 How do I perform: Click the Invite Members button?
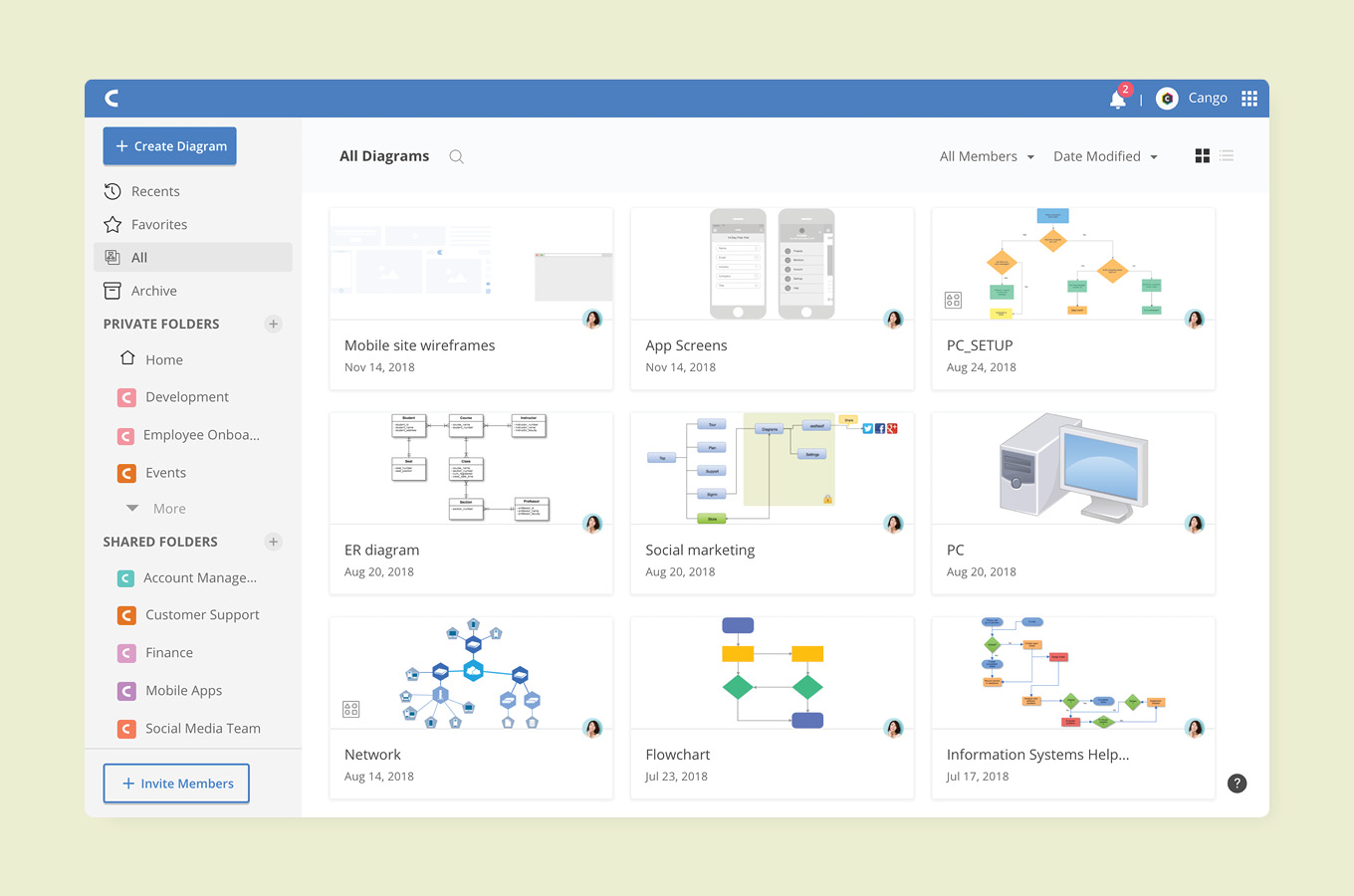[176, 784]
